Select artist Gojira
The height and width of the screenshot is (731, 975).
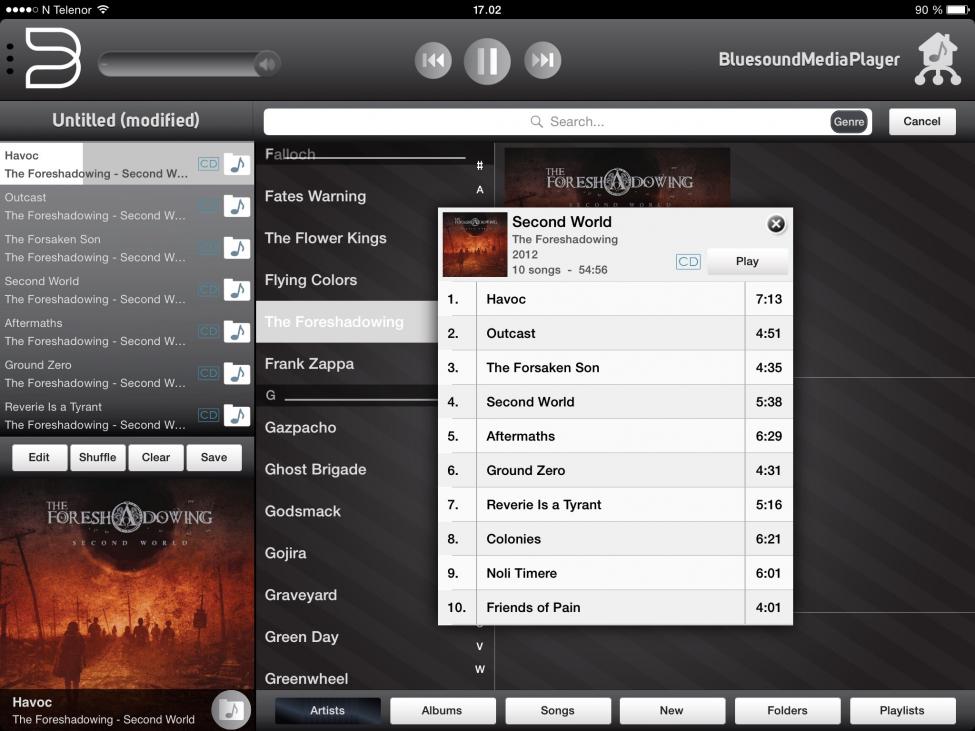[x=285, y=553]
